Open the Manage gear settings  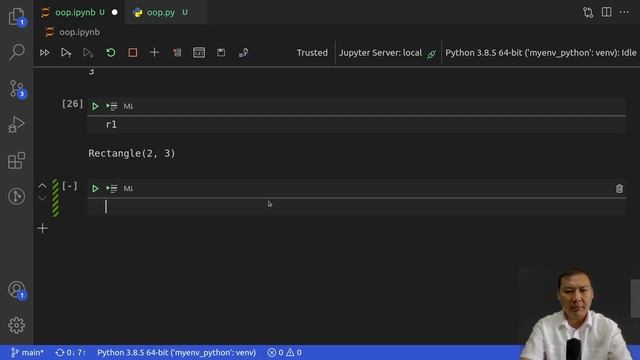click(16, 325)
